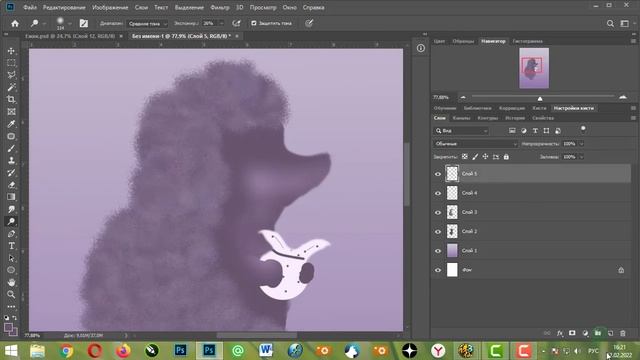Open the layer filter type dropdown

[x=461, y=131]
